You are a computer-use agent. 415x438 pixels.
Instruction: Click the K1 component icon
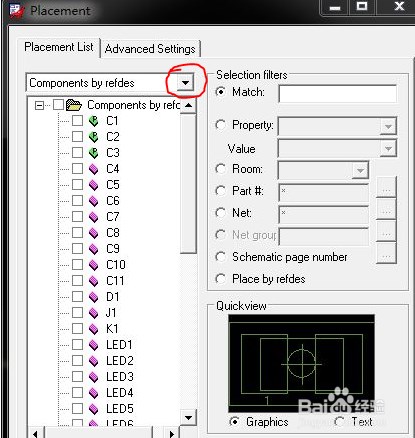pyautogui.click(x=94, y=329)
